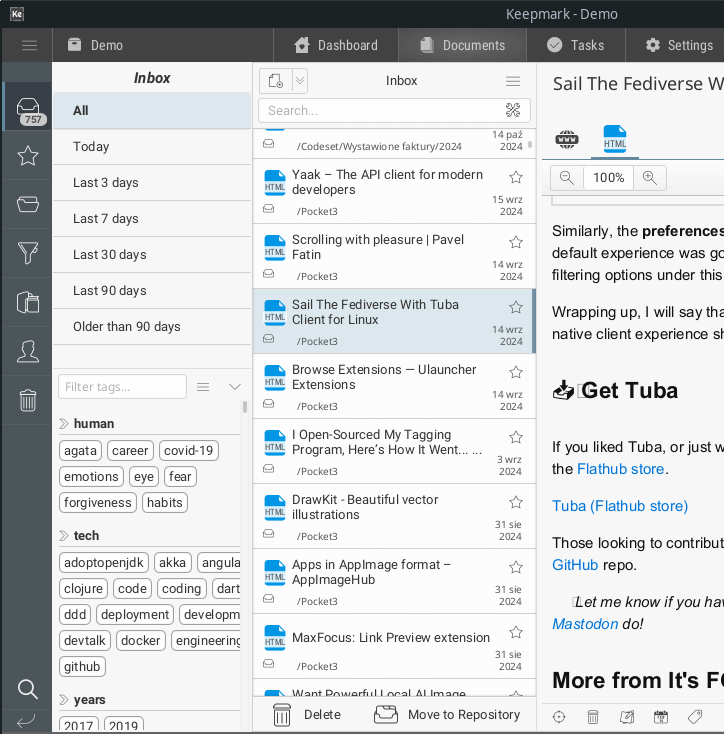
Task: Collapse the human tag group
Action: pos(65,423)
